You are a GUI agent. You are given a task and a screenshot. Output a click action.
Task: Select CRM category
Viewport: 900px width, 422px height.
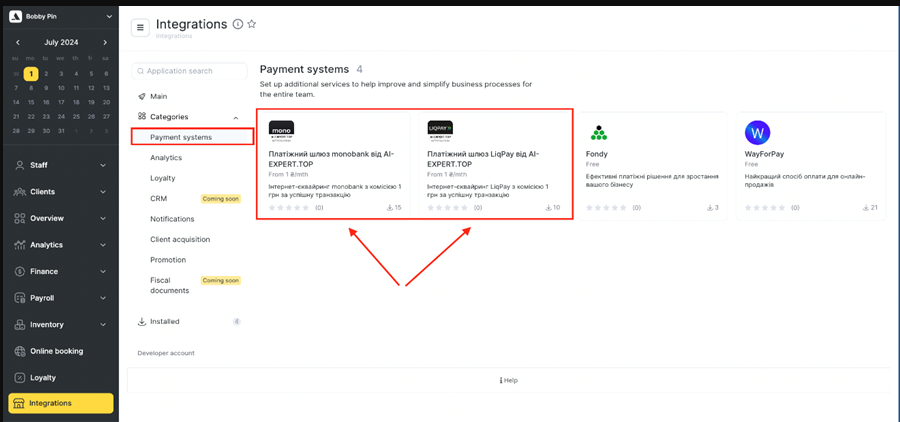[158, 199]
